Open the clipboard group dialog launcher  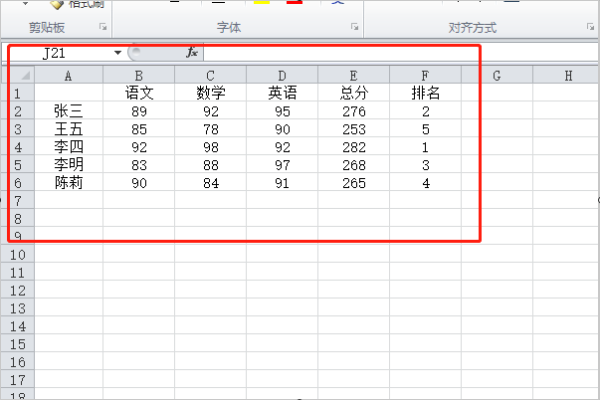[103, 27]
